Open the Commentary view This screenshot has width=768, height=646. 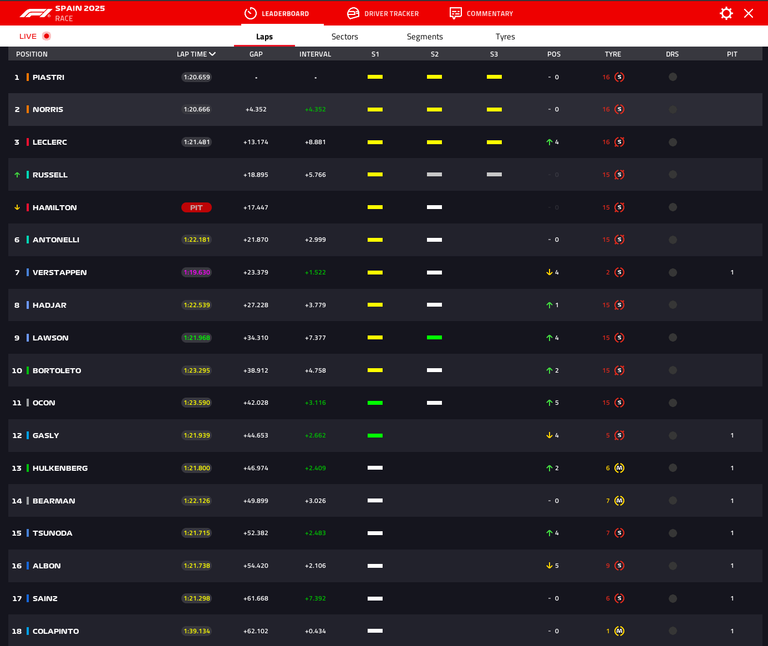pos(481,13)
